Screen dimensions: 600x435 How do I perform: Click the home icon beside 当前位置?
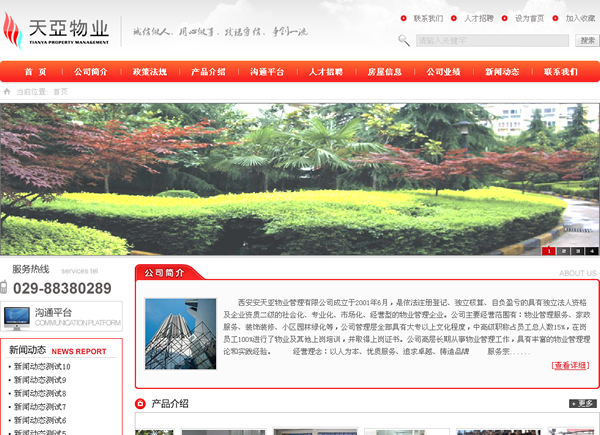[8, 91]
